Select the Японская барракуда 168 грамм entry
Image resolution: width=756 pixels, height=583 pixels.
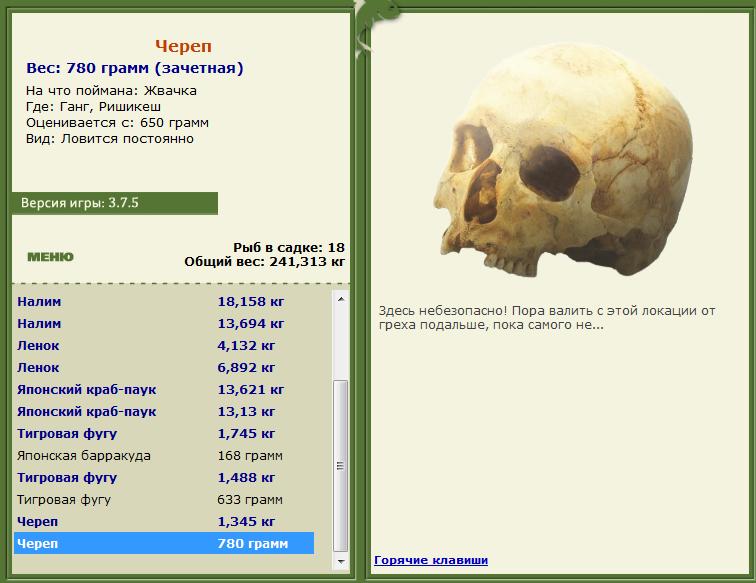coord(164,456)
